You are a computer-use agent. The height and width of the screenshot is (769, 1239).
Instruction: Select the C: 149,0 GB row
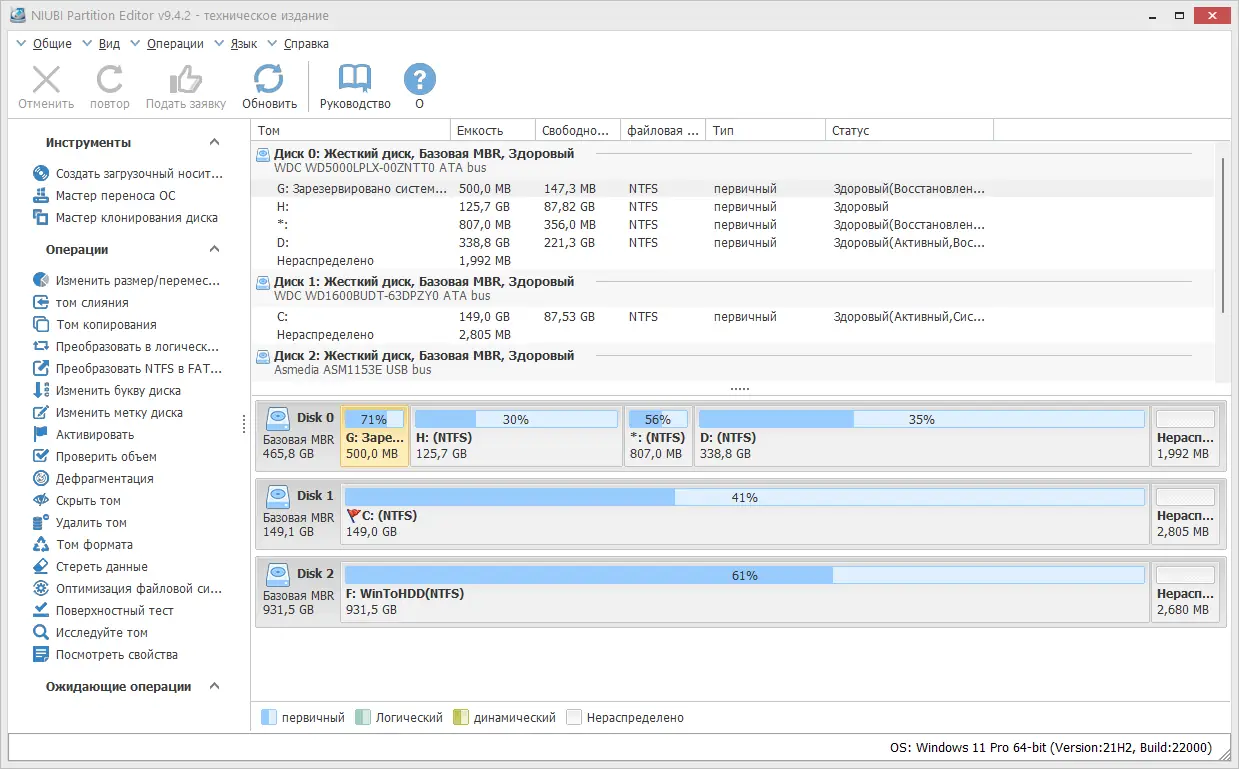(x=733, y=317)
